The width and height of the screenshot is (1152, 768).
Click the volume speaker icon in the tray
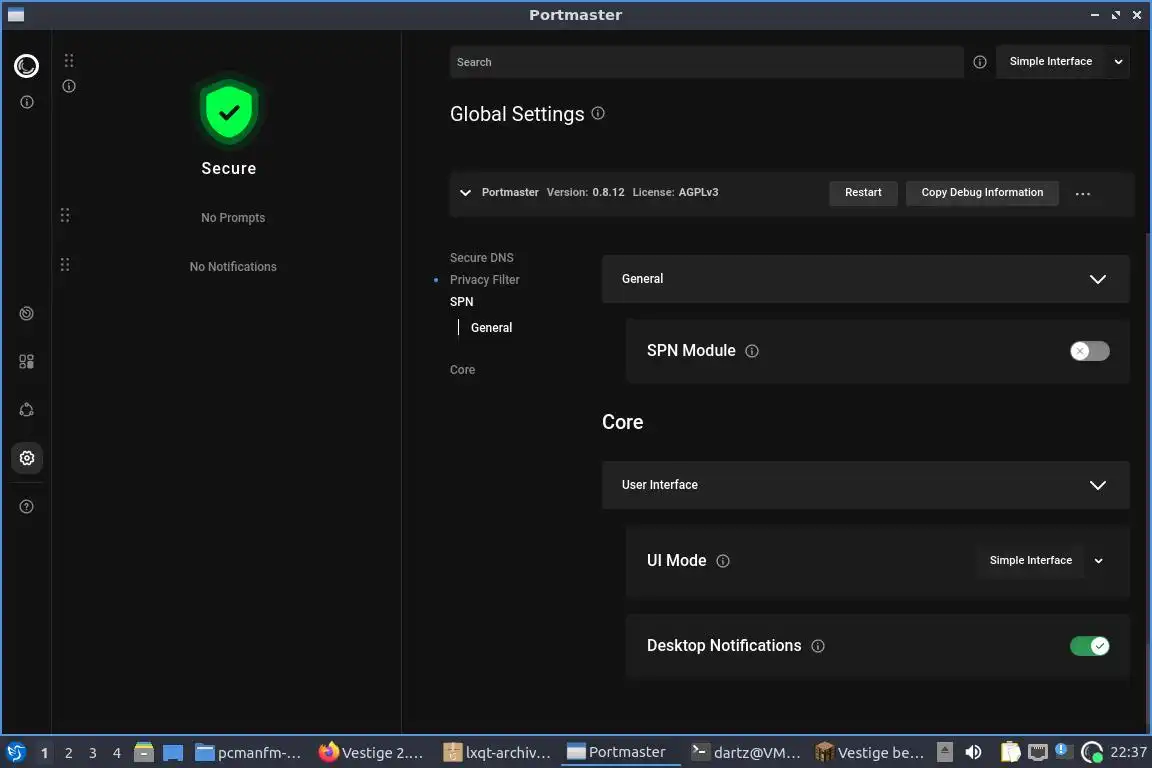tap(973, 752)
